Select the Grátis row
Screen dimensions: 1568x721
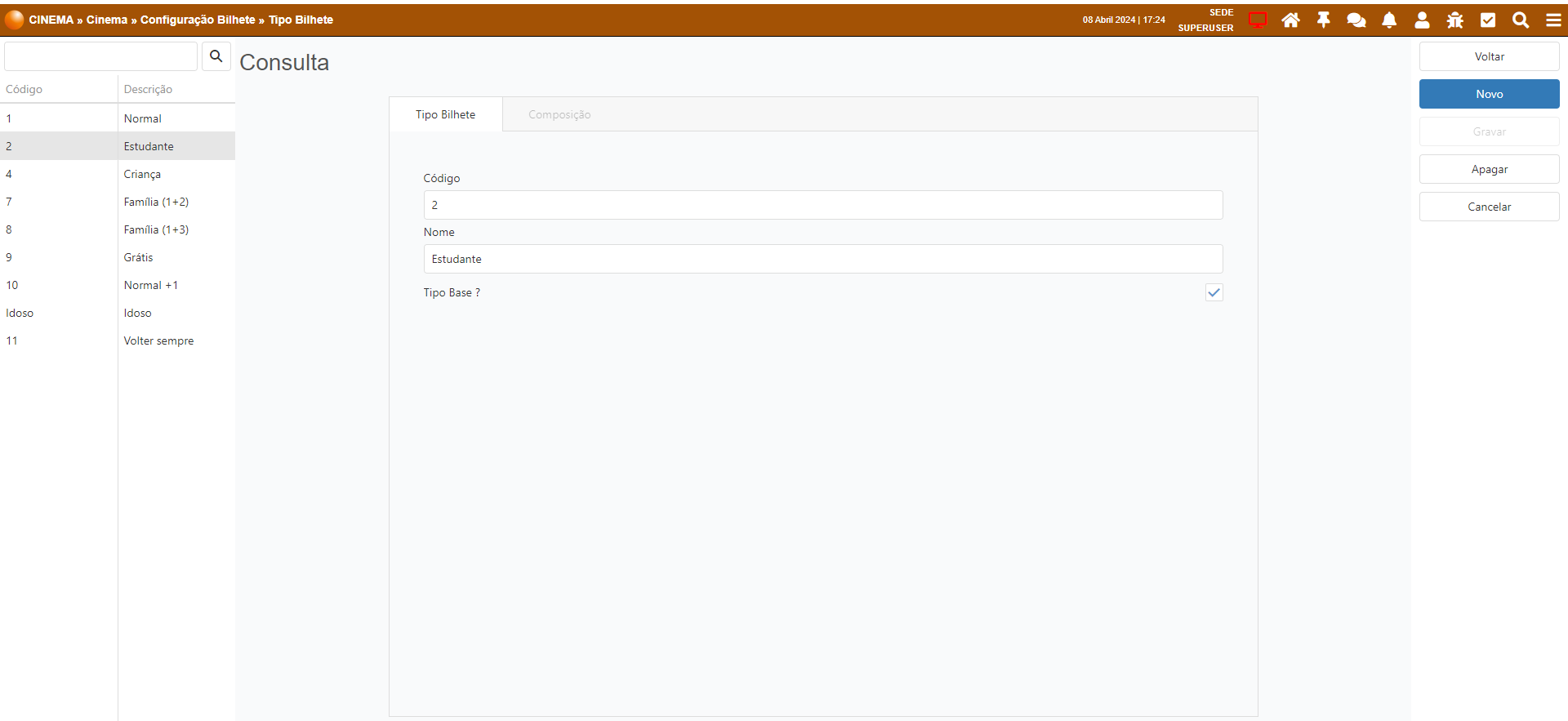click(x=118, y=257)
